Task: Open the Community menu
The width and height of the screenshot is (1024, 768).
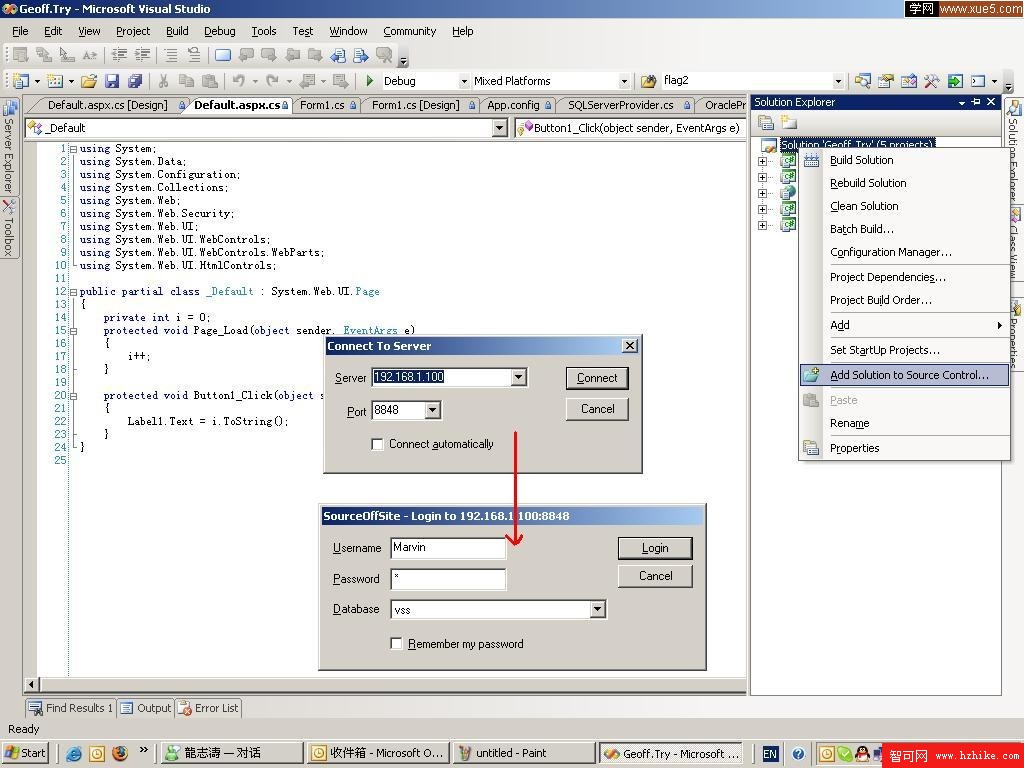Action: 409,31
